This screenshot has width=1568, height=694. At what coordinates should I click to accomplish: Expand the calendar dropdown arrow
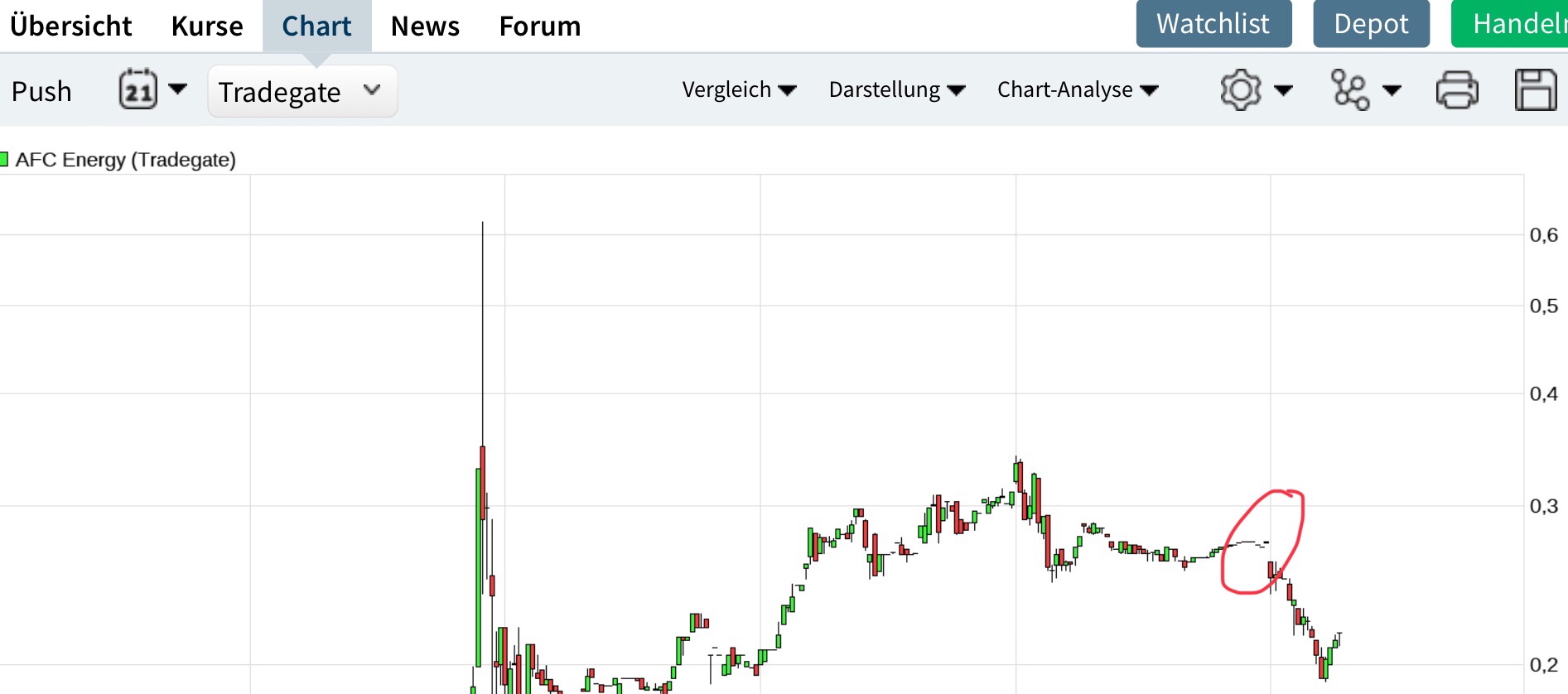point(177,89)
